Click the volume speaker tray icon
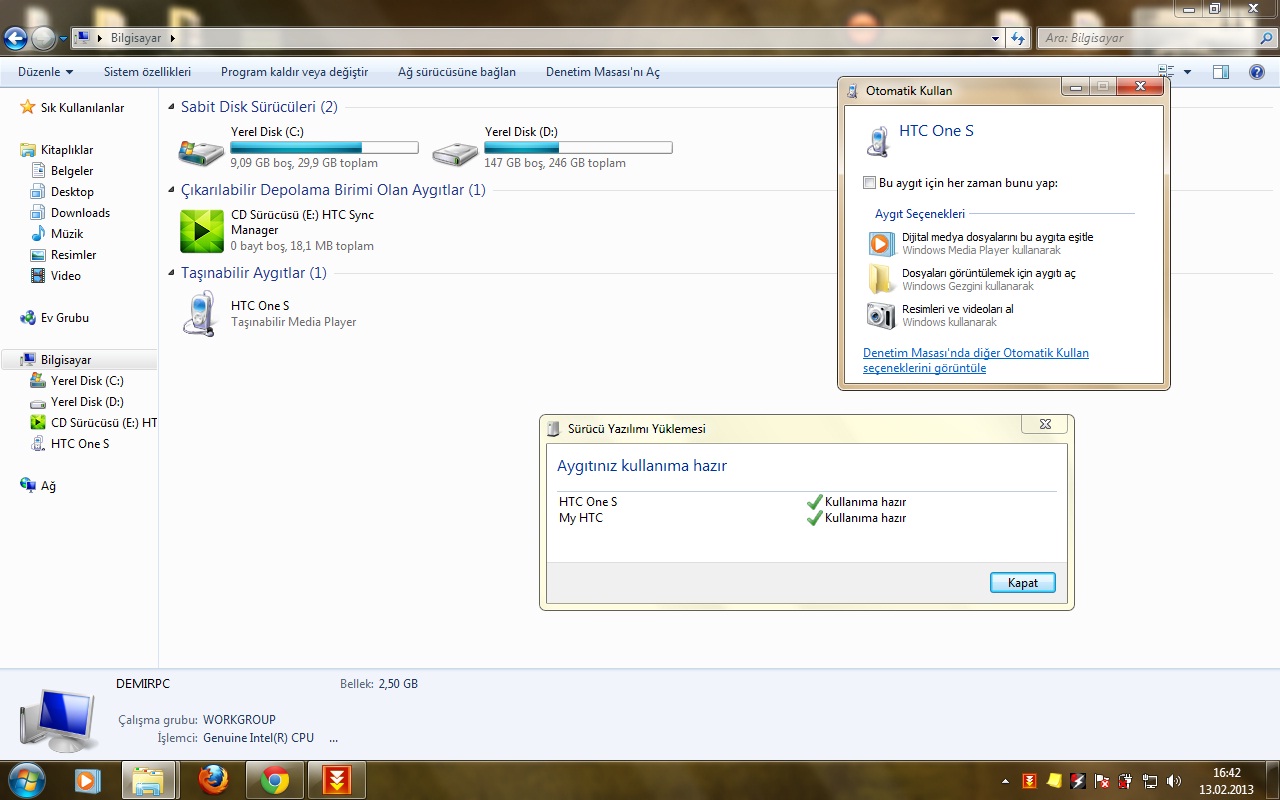Image resolution: width=1280 pixels, height=800 pixels. pos(1173,780)
